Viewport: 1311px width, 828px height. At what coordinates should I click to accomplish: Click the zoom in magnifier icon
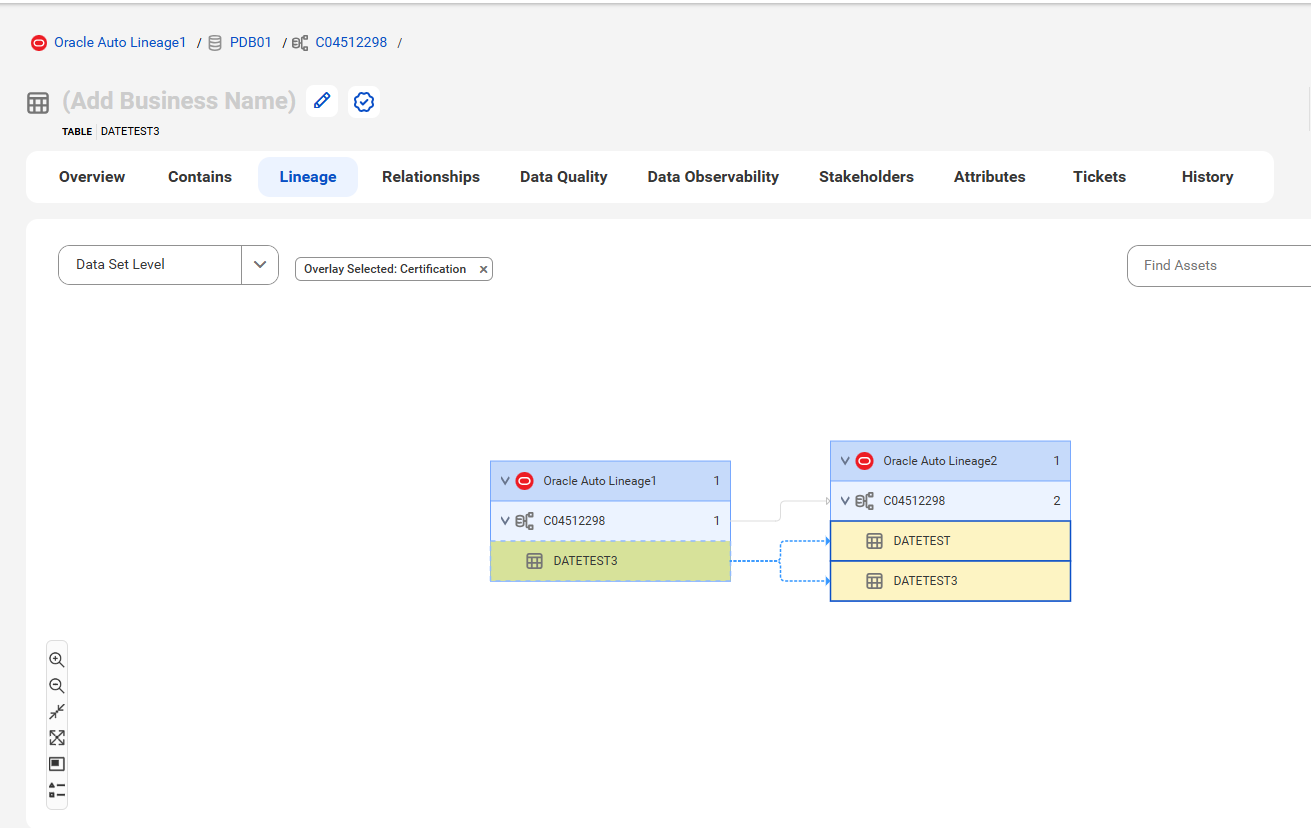pos(57,660)
